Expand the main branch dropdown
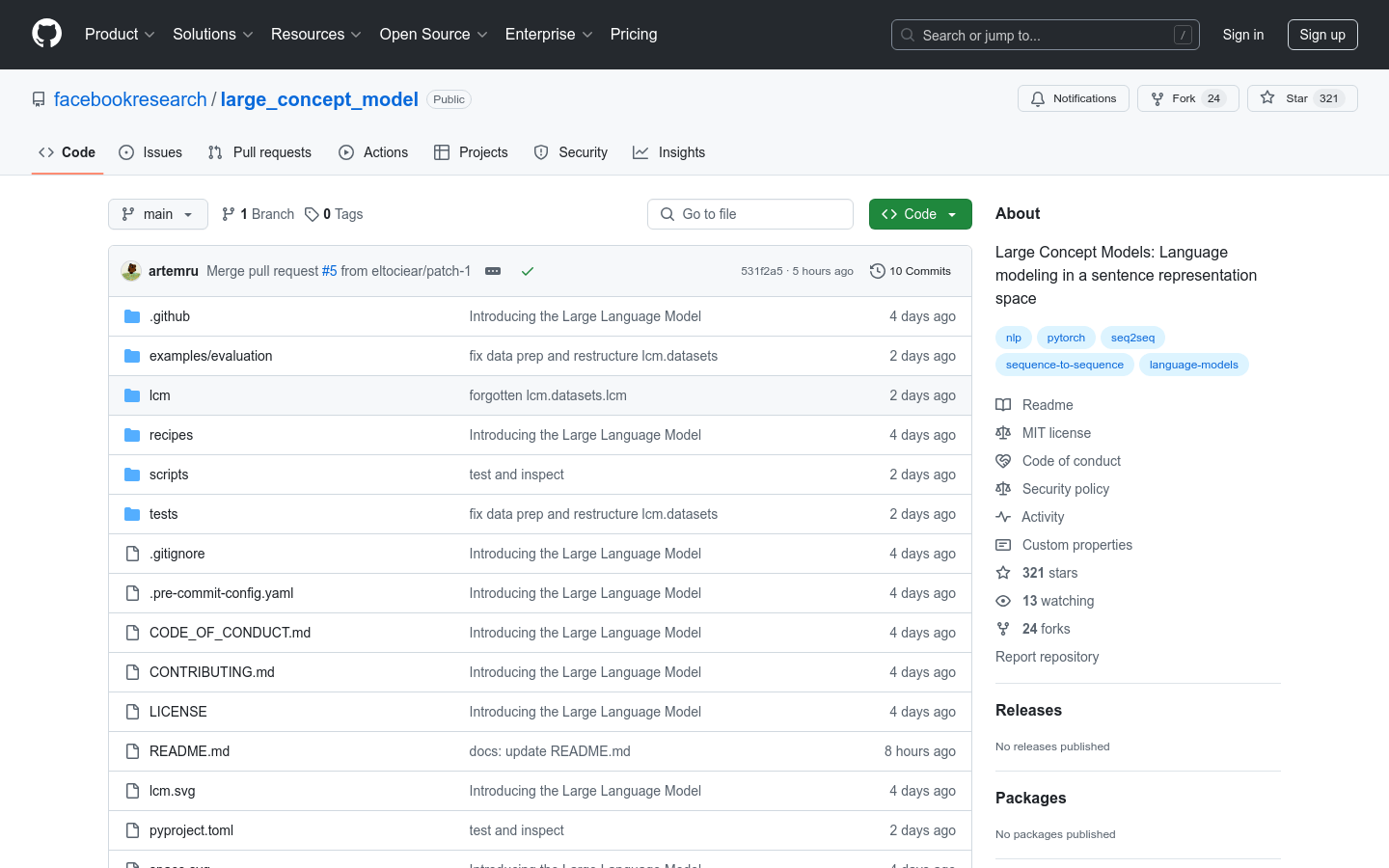The height and width of the screenshot is (868, 1389). [x=158, y=214]
